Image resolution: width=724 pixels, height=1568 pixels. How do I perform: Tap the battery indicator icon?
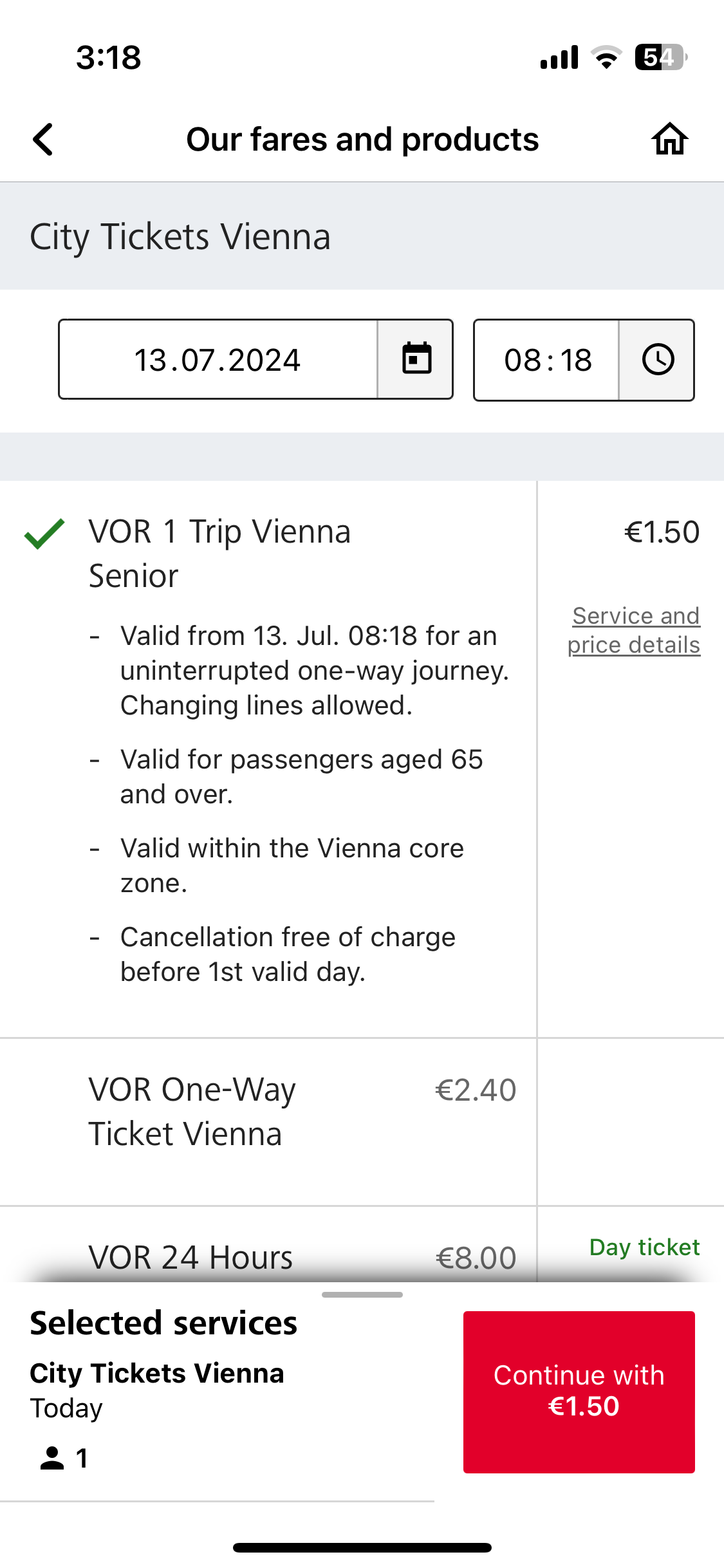661,57
